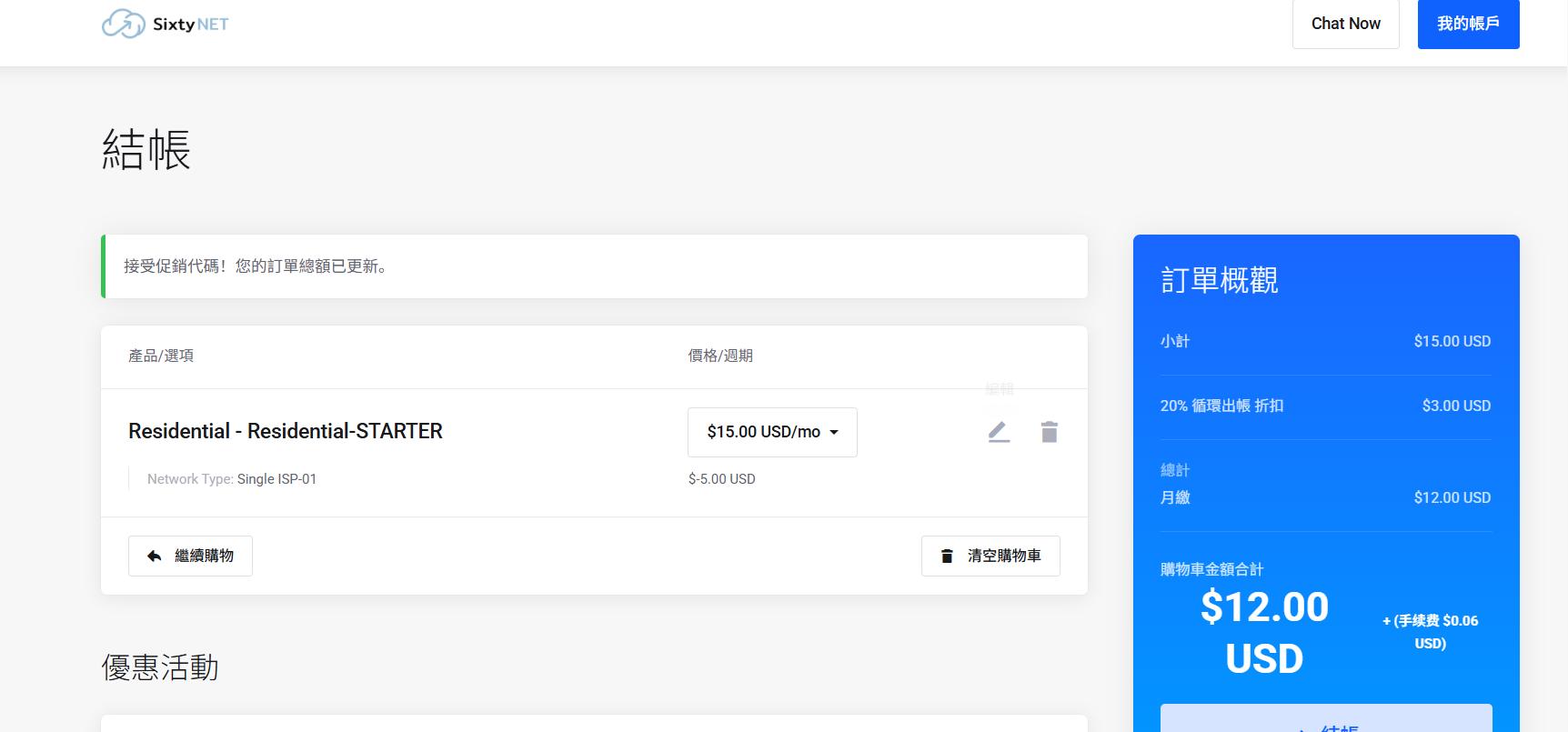Click the 購物車金額合計 label
Viewport: 1568px width, 732px height.
click(x=1211, y=569)
